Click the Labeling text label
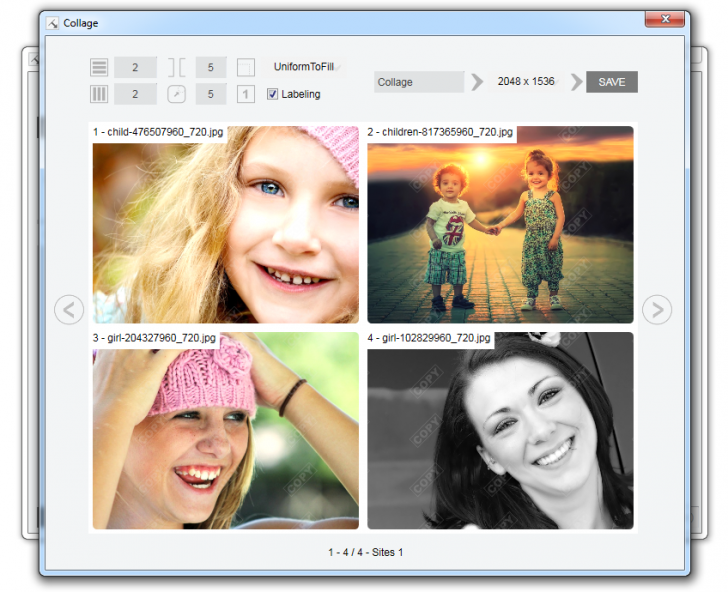728x592 pixels. point(301,94)
